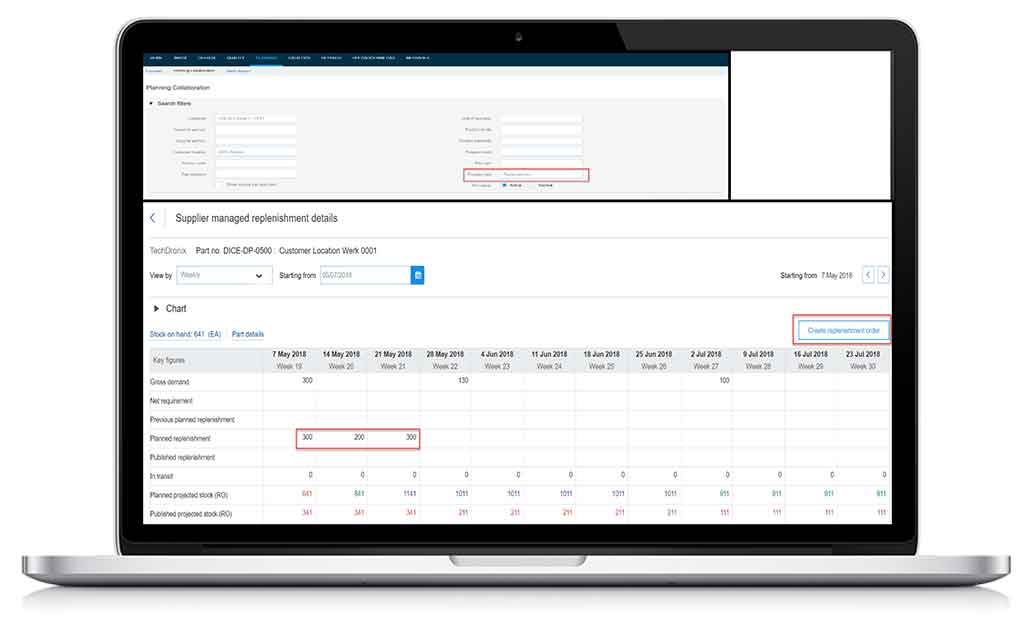The height and width of the screenshot is (624, 1024).
Task: Click Planned projected stock 1011 for 28 May 2018
Action: pos(462,494)
